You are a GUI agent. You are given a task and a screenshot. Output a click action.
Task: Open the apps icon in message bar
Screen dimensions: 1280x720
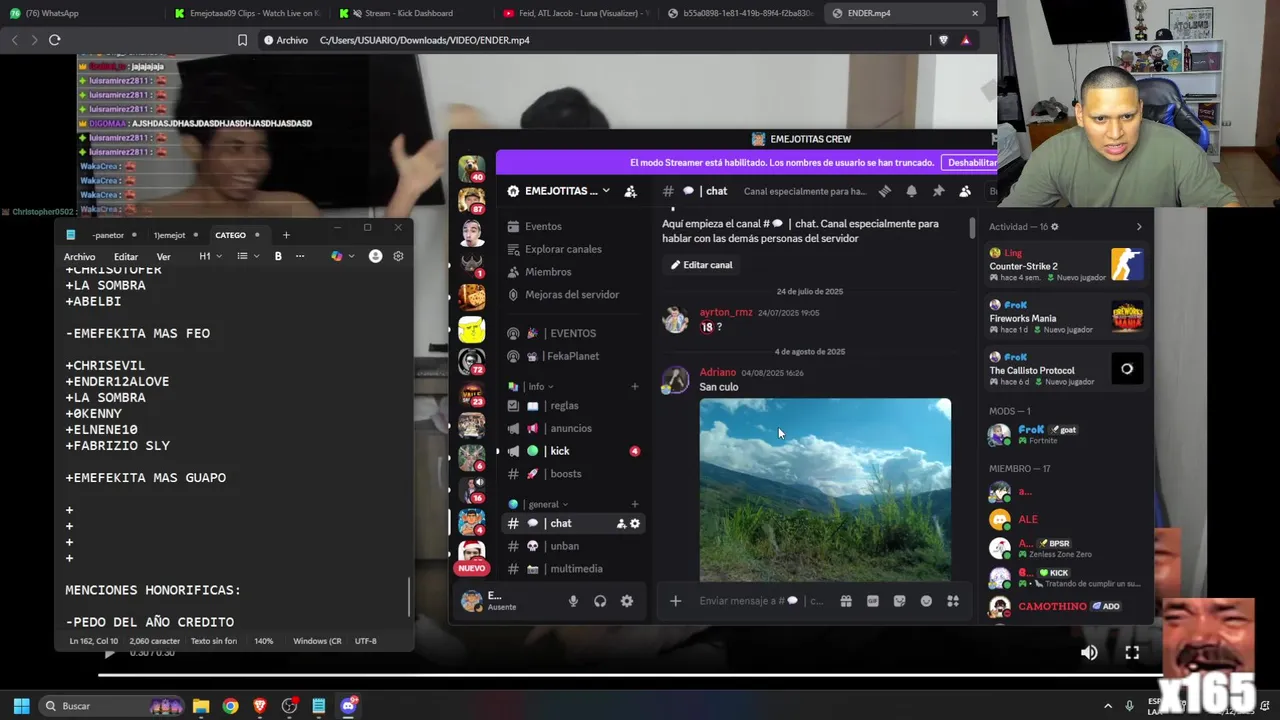(x=953, y=601)
